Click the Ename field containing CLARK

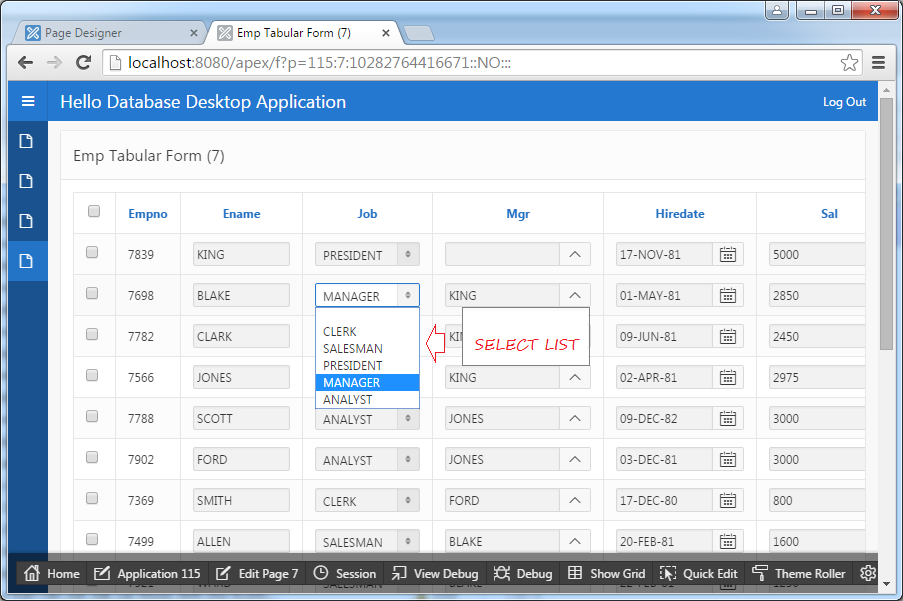pos(241,336)
